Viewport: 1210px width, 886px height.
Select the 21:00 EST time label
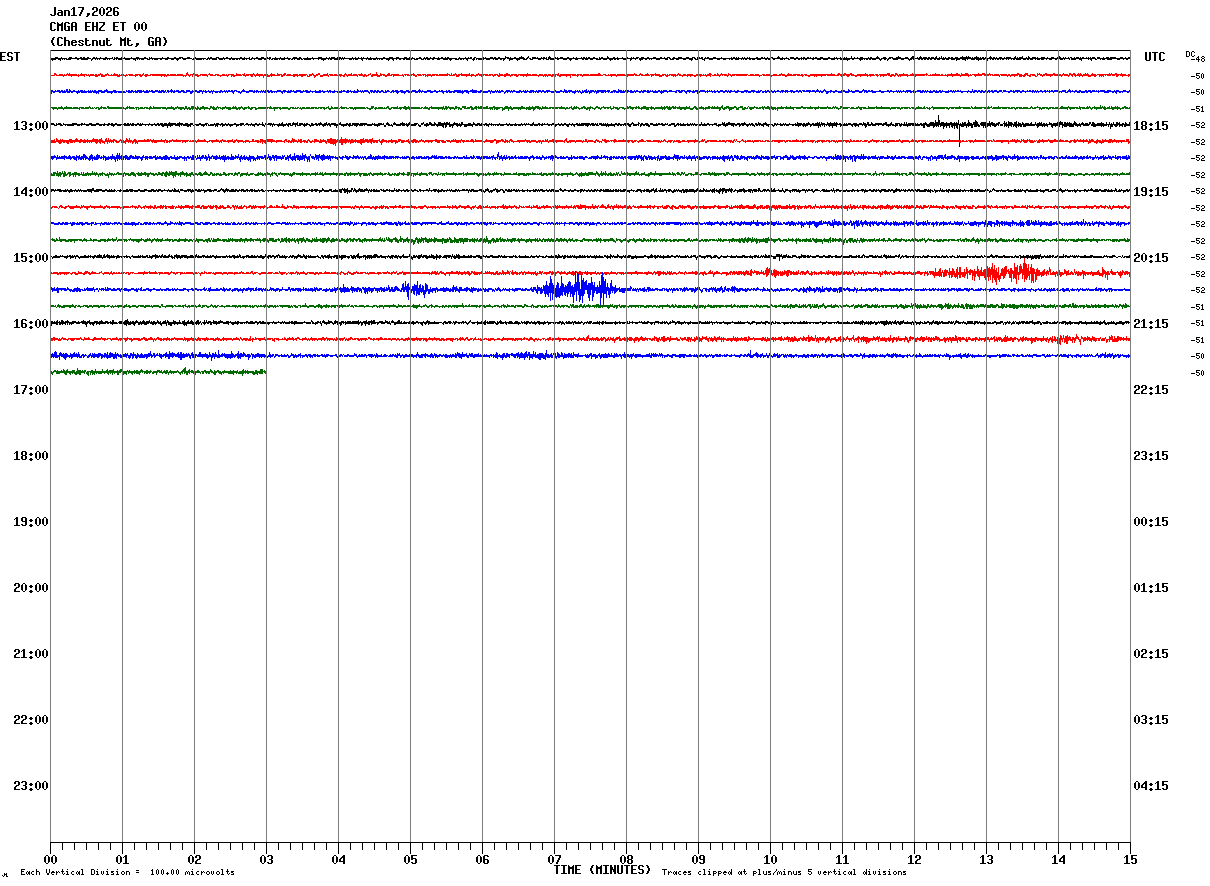point(31,654)
